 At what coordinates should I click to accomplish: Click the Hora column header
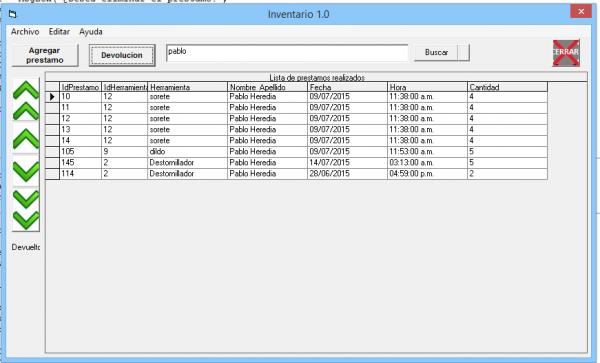[x=427, y=87]
